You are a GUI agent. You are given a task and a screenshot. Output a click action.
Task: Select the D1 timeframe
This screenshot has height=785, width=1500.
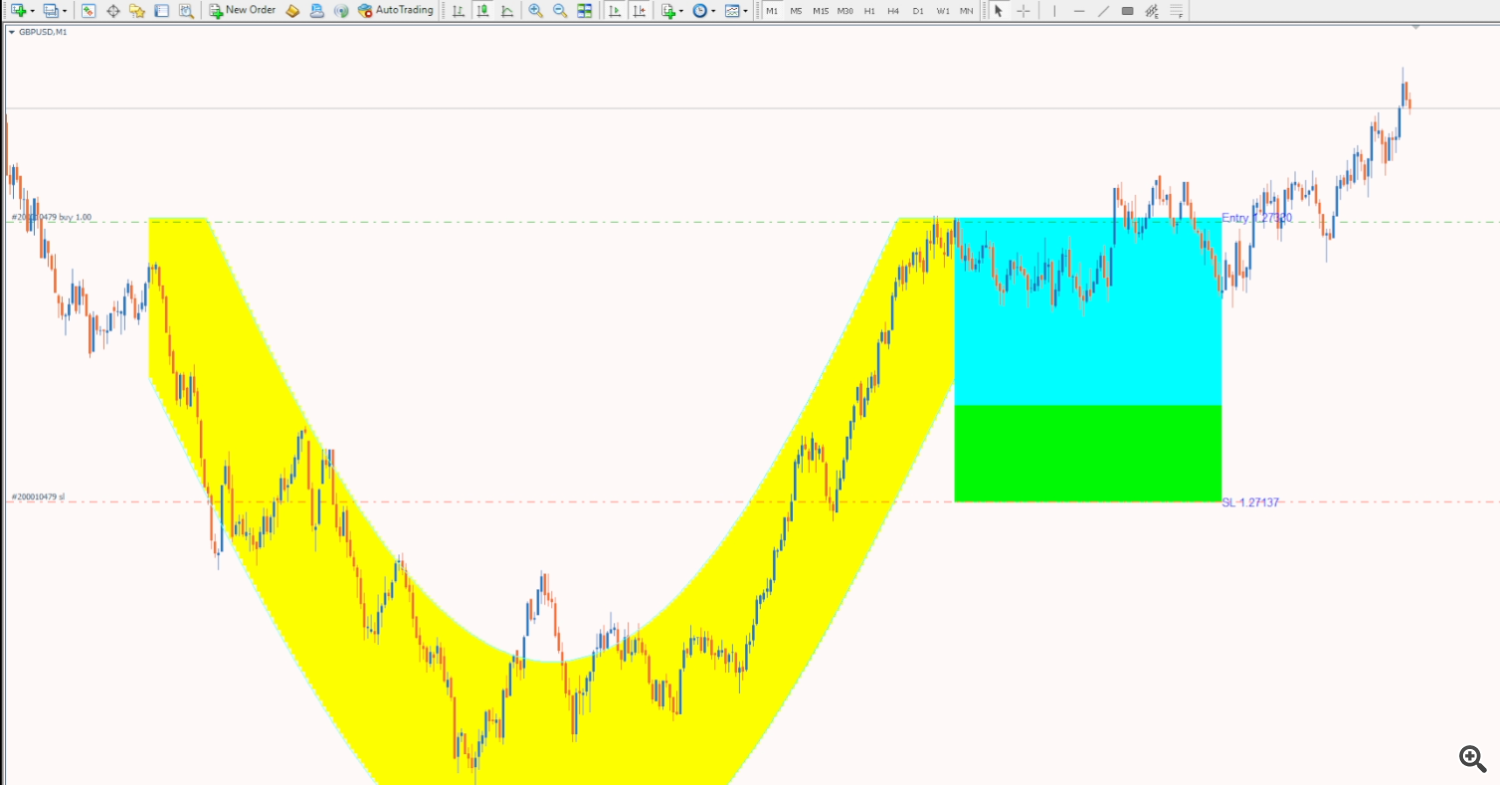[918, 10]
